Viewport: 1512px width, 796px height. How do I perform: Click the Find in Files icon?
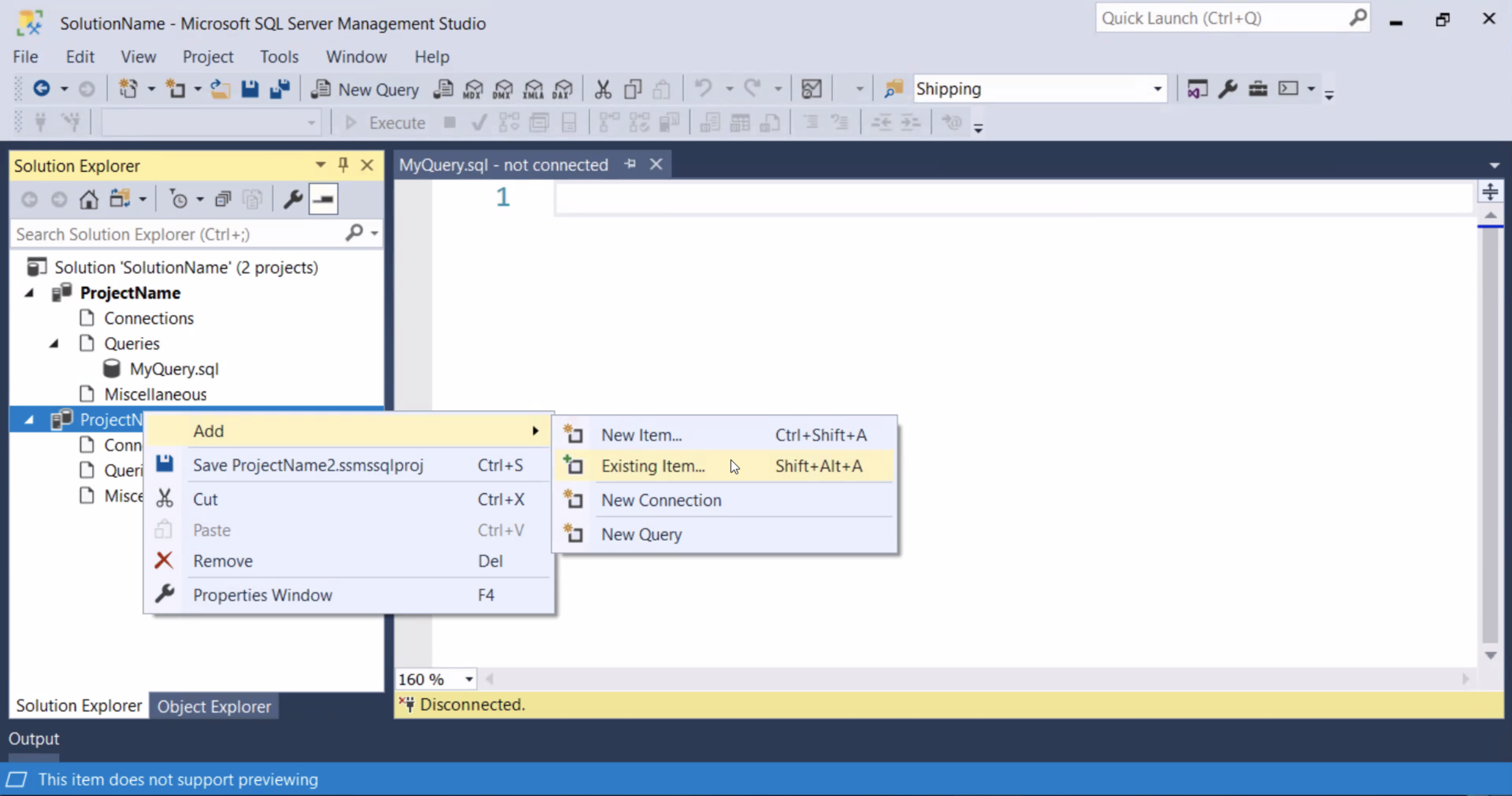click(x=893, y=89)
